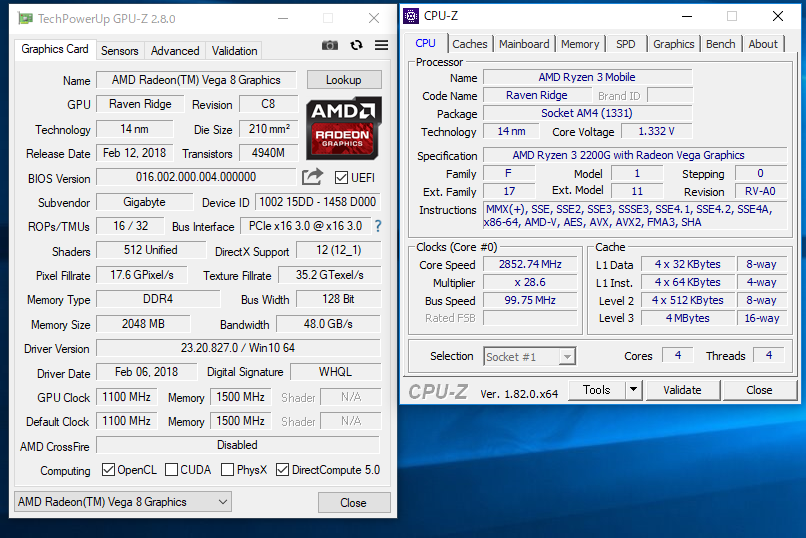This screenshot has width=806, height=538.
Task: Open the GPU selection dropdown in GPU-Z
Action: coord(123,502)
